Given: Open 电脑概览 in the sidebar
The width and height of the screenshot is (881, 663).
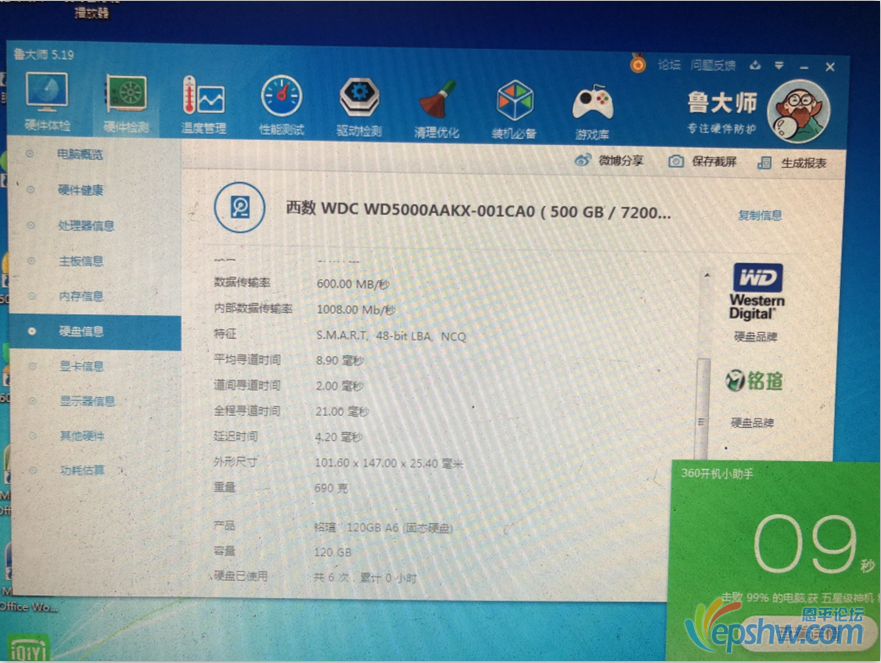Looking at the screenshot, I should pyautogui.click(x=80, y=154).
